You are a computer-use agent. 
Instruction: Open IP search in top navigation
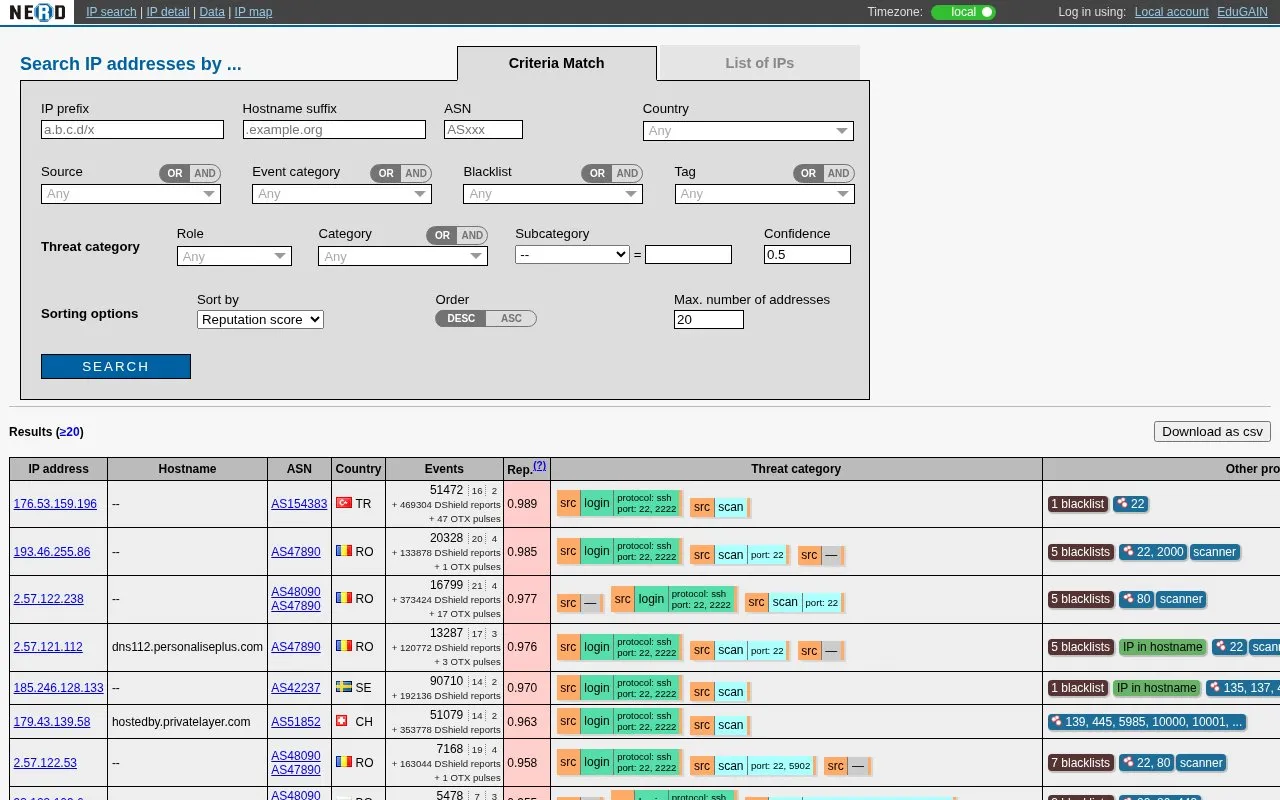[111, 12]
